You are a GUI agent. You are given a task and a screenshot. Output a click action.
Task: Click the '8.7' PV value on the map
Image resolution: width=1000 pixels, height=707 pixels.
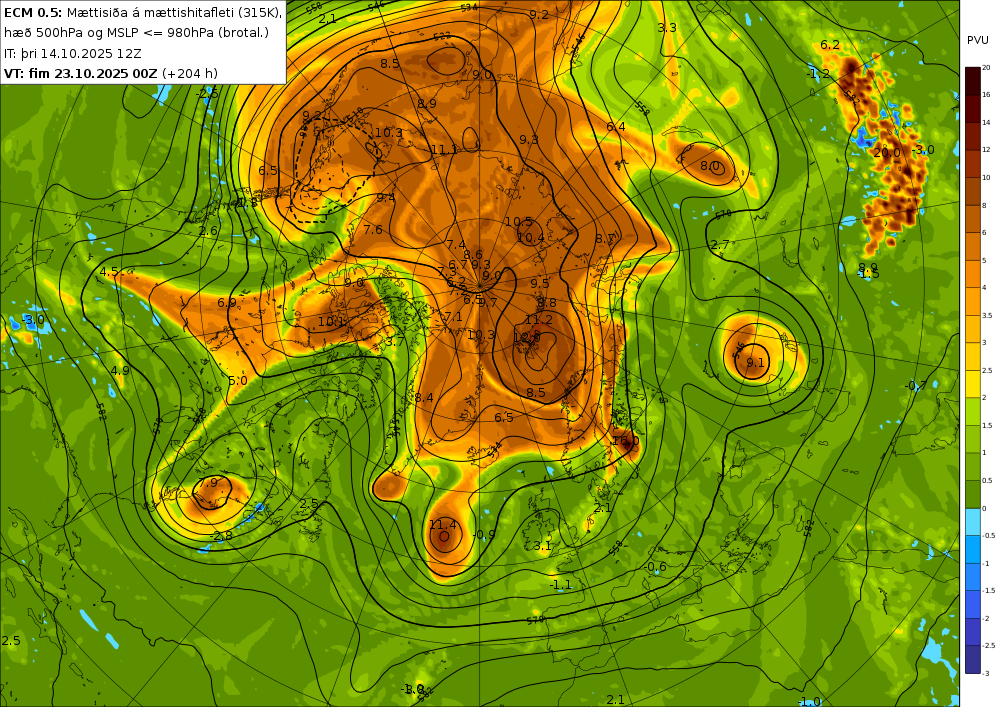coord(605,238)
